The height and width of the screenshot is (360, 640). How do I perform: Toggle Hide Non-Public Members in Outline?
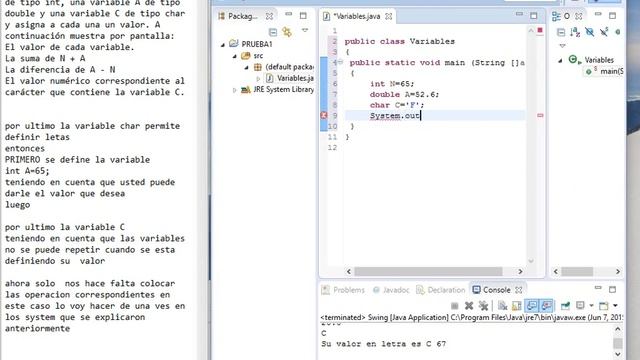(x=618, y=32)
